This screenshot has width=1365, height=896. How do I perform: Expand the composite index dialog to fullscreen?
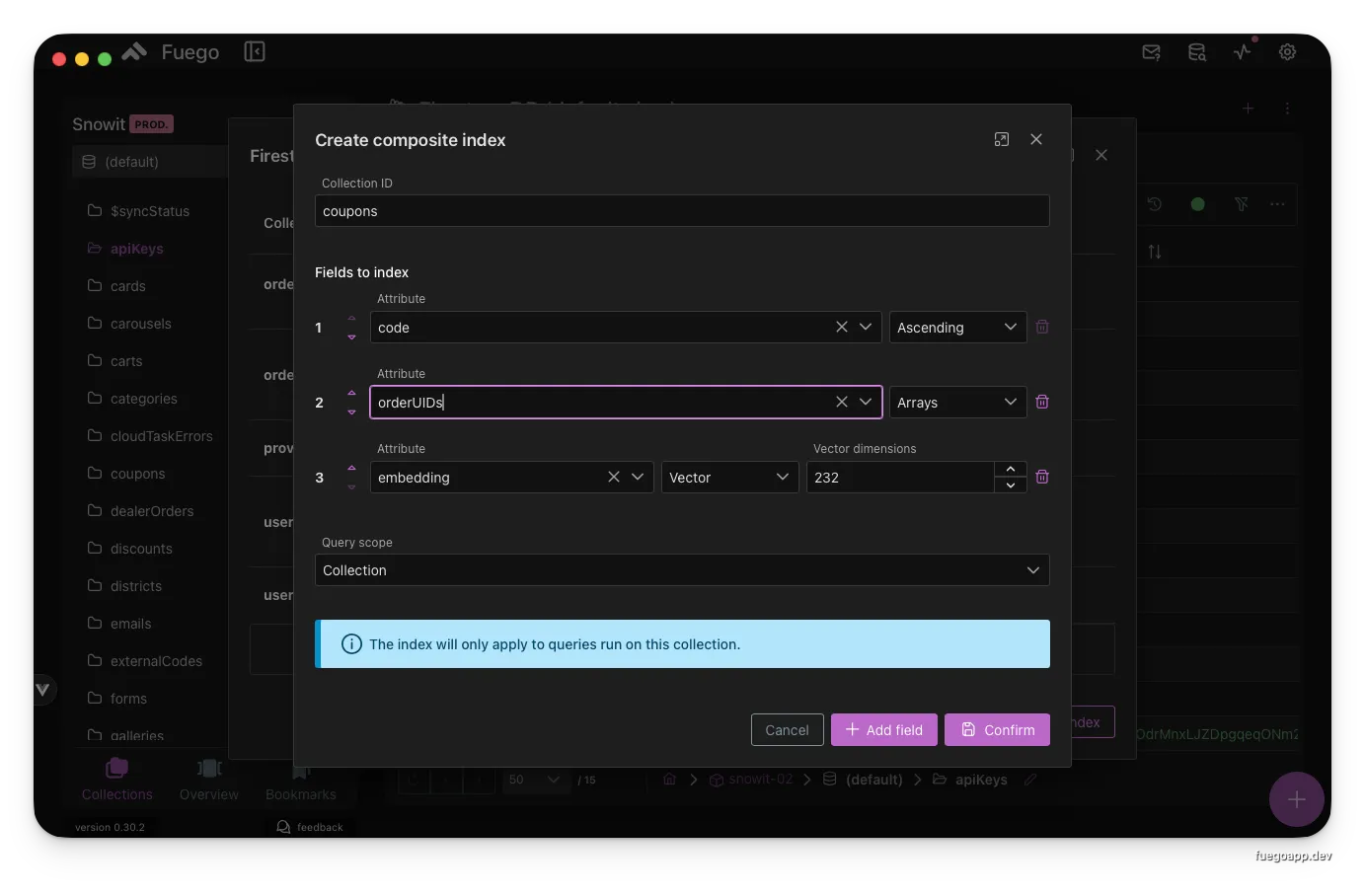(1001, 139)
